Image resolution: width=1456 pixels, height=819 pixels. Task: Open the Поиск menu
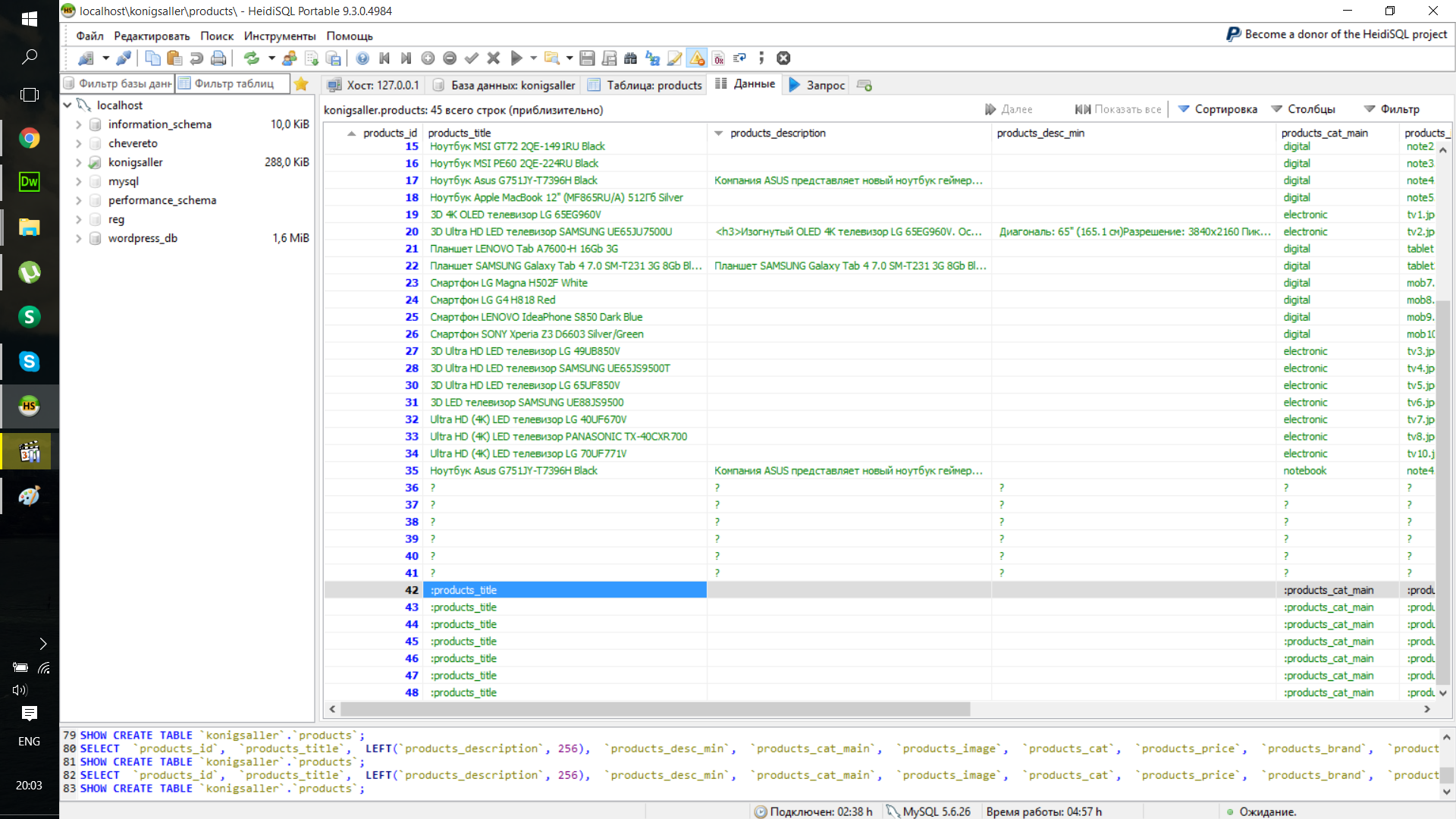(217, 36)
